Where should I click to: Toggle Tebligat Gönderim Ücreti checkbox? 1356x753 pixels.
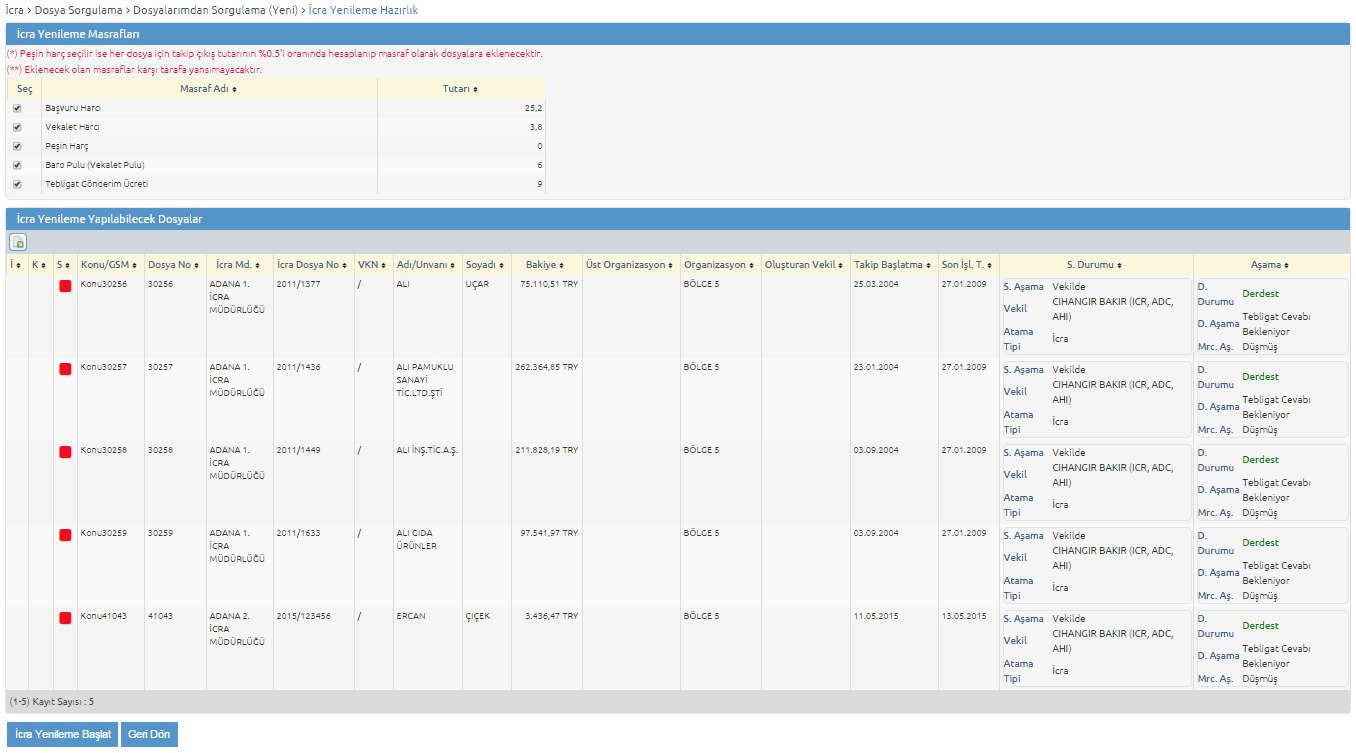click(17, 184)
